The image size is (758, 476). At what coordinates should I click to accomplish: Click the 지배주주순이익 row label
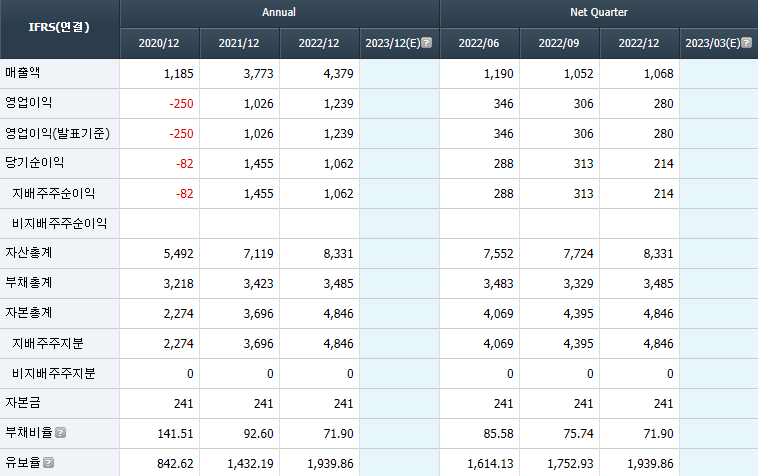(53, 193)
